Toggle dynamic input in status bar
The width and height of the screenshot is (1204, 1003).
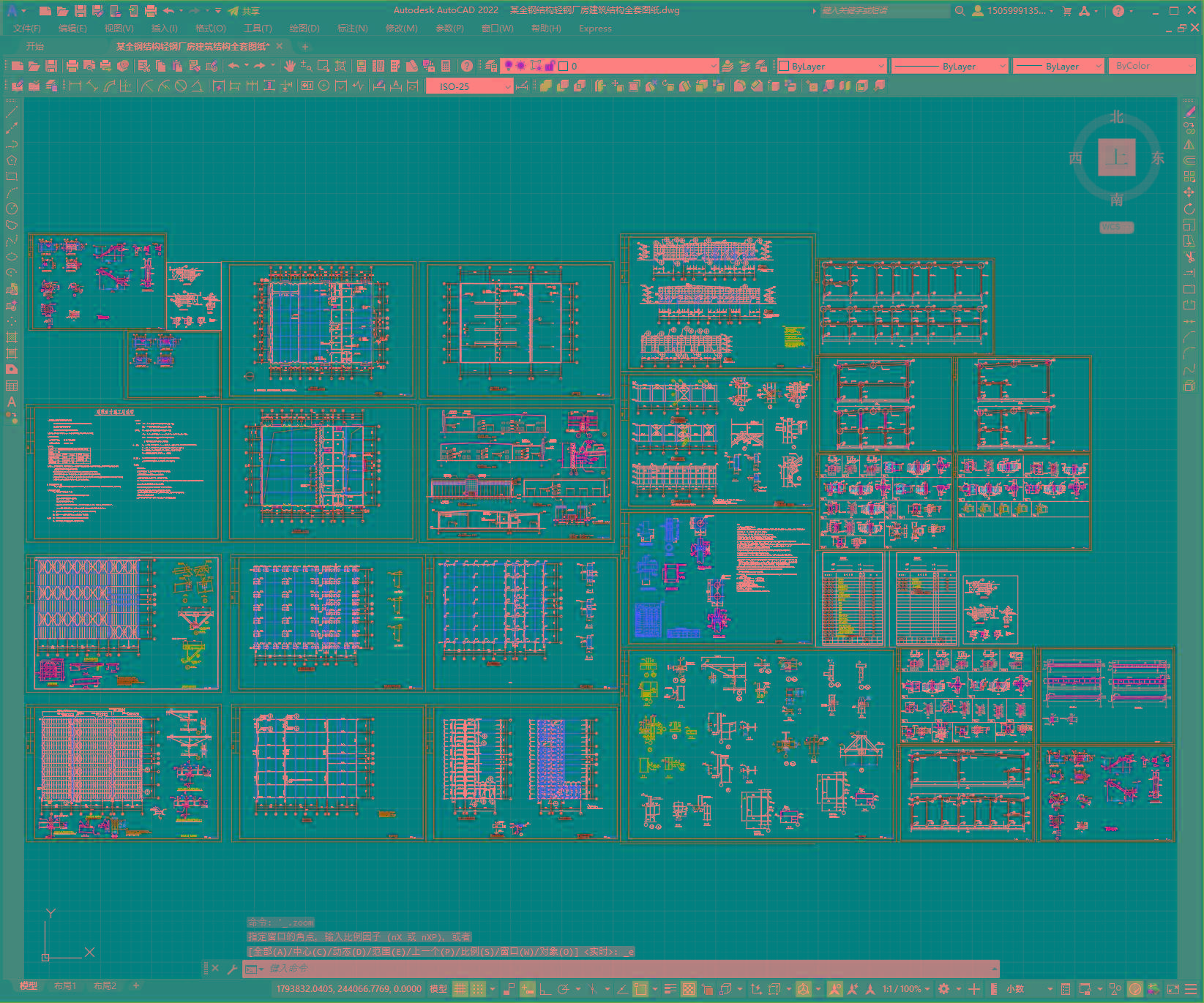(528, 989)
